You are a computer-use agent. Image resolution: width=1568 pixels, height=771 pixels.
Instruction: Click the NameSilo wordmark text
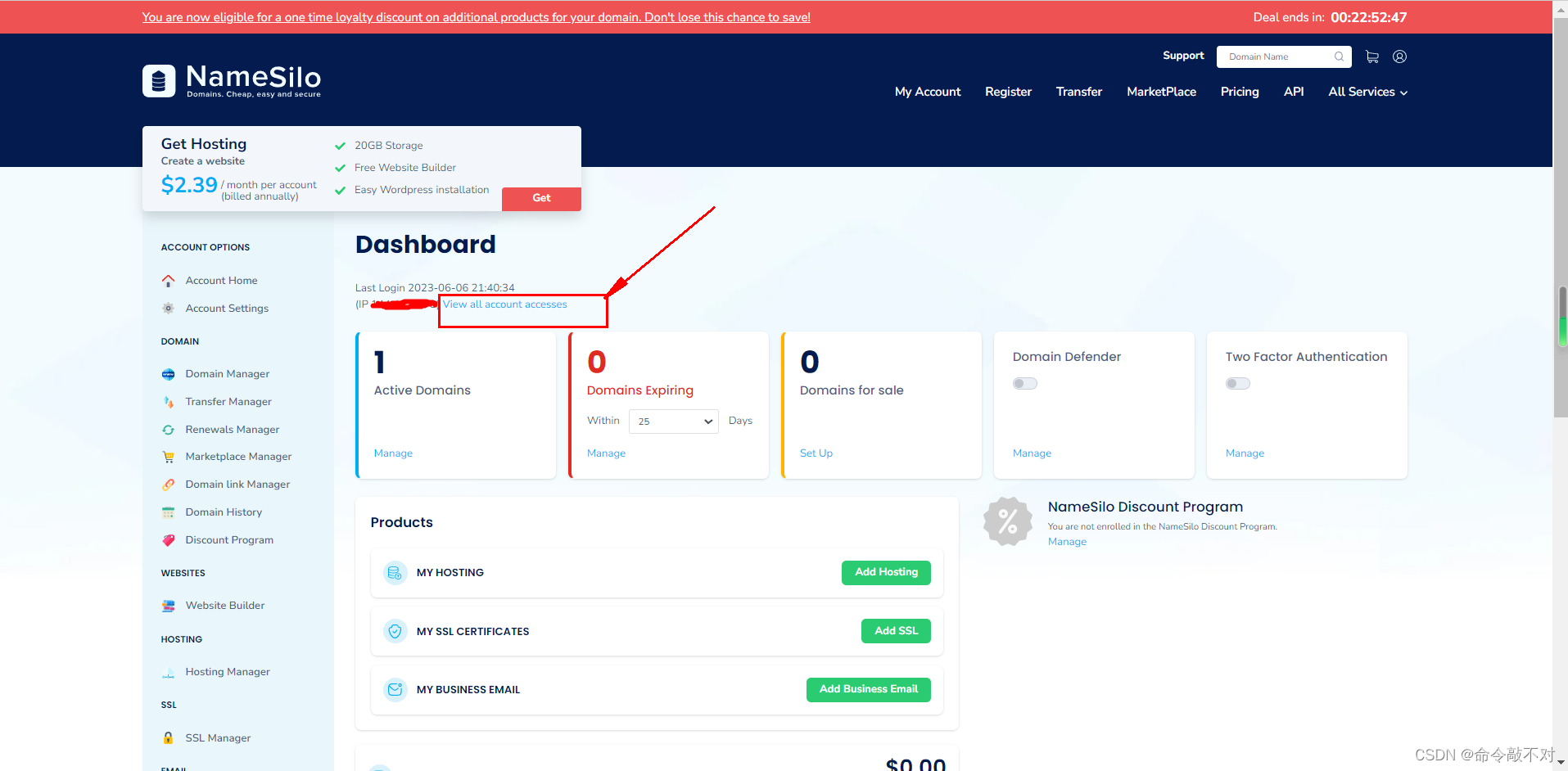[254, 77]
